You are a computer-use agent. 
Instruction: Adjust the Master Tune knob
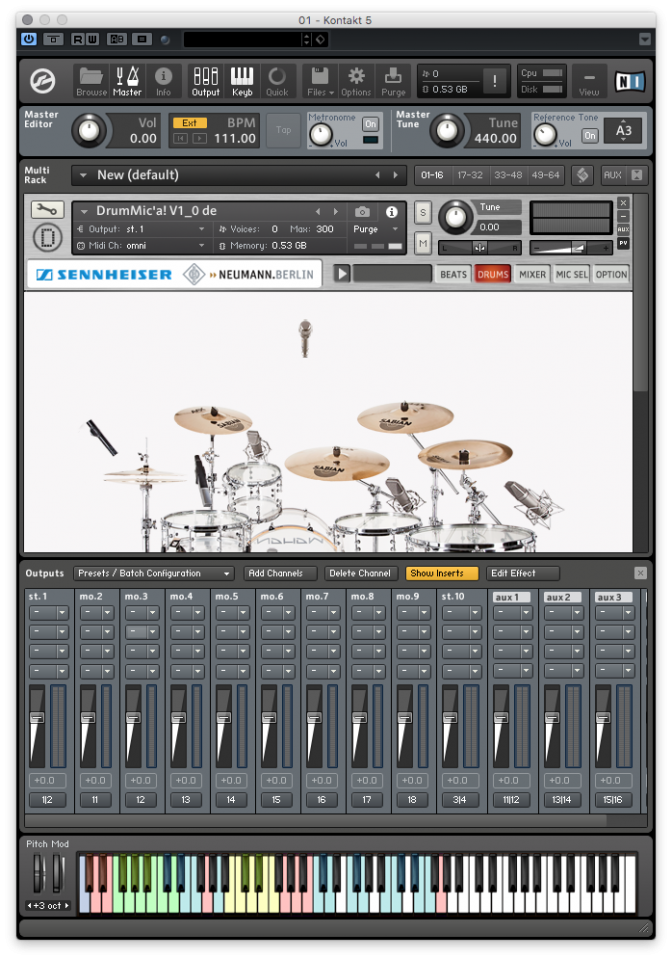click(x=447, y=130)
